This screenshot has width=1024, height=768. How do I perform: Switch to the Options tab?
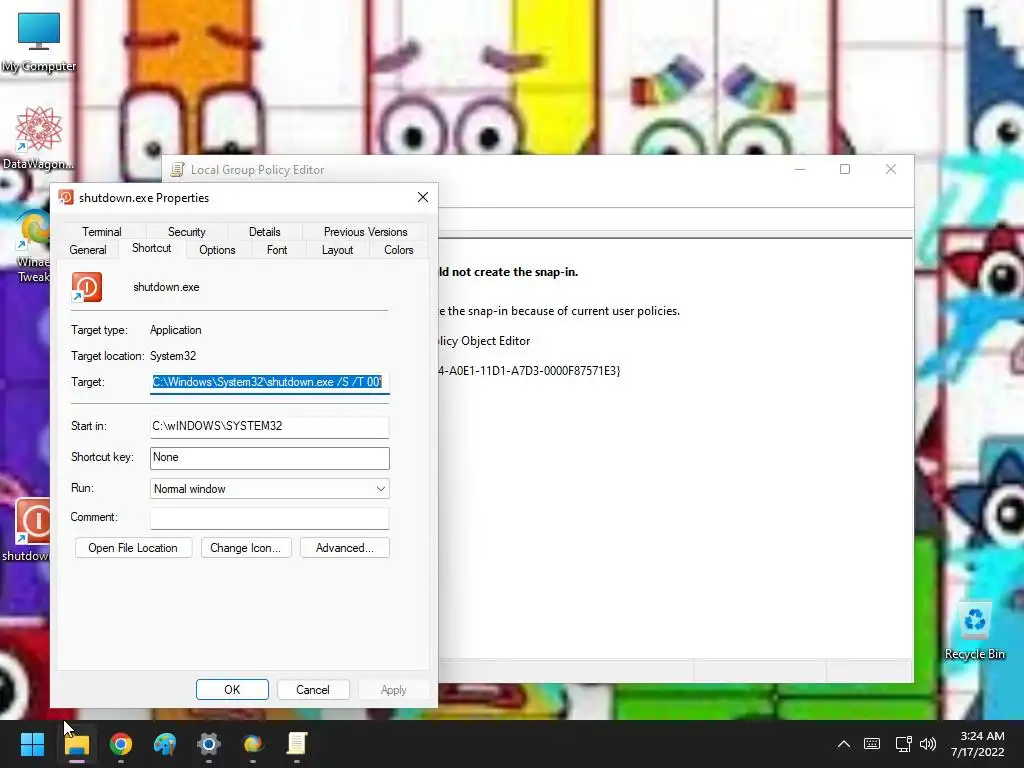[x=217, y=250]
